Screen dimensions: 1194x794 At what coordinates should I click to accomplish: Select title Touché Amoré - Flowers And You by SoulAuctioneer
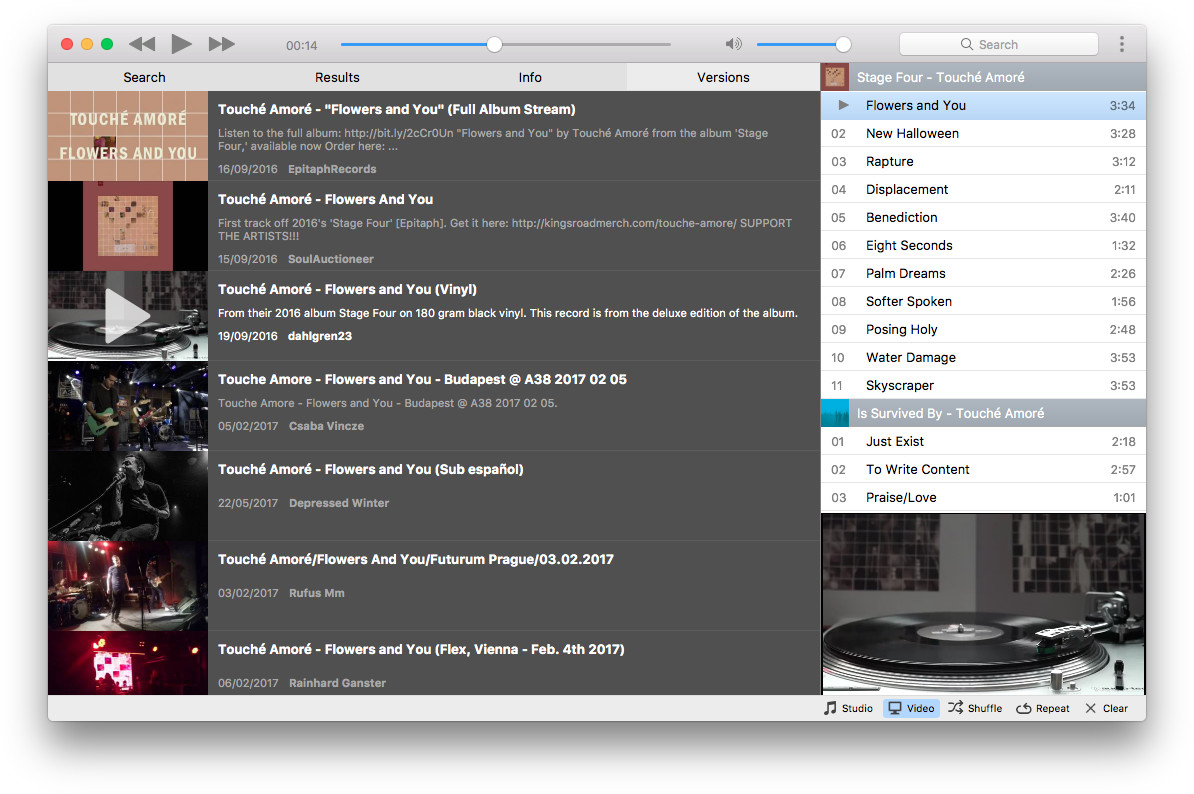click(325, 199)
